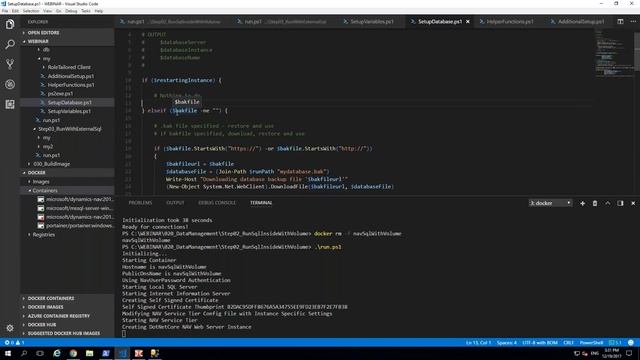Open the Action Center notification icon
The width and height of the screenshot is (640, 360).
[x=629, y=353]
